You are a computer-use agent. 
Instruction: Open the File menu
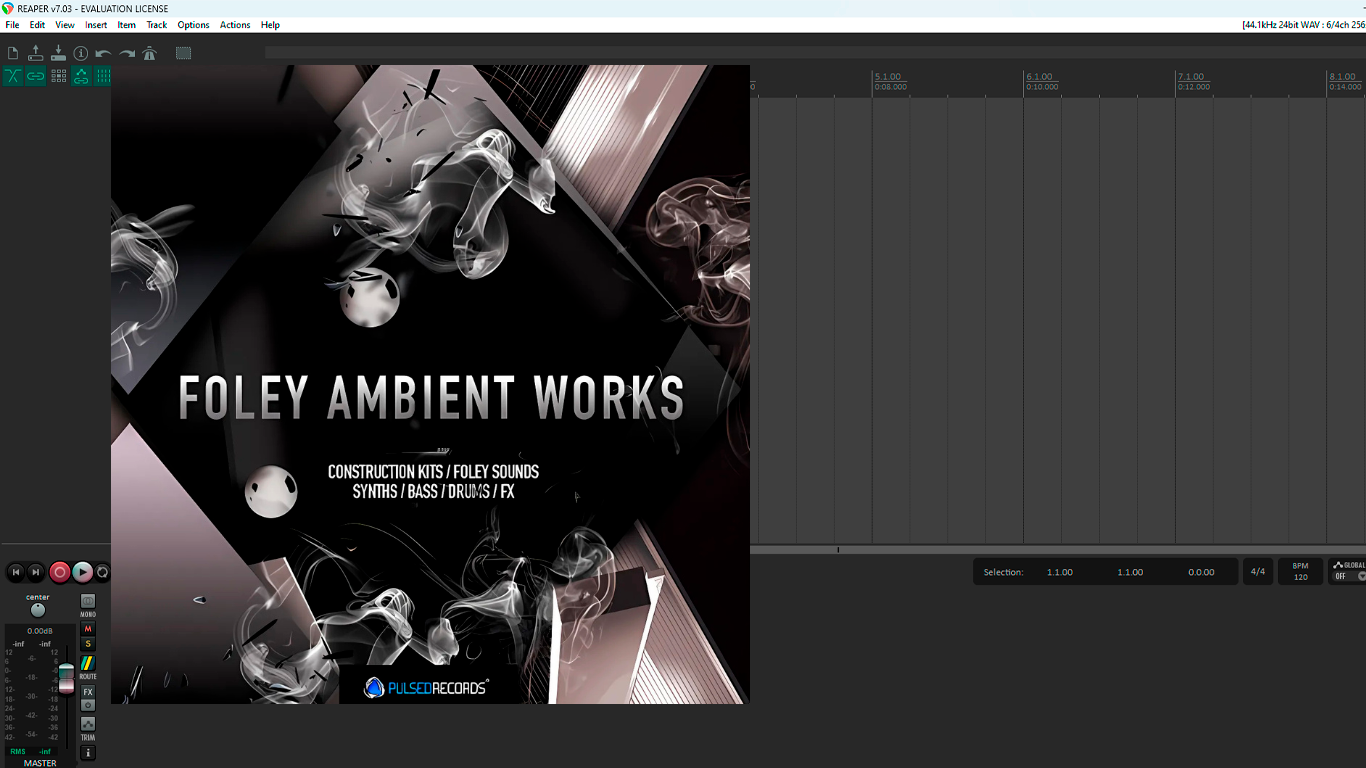[x=12, y=25]
